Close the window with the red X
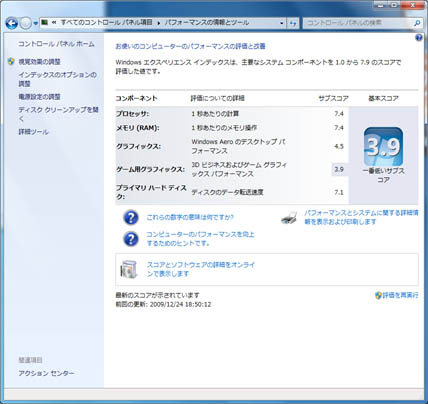428x404 pixels. [412, 5]
